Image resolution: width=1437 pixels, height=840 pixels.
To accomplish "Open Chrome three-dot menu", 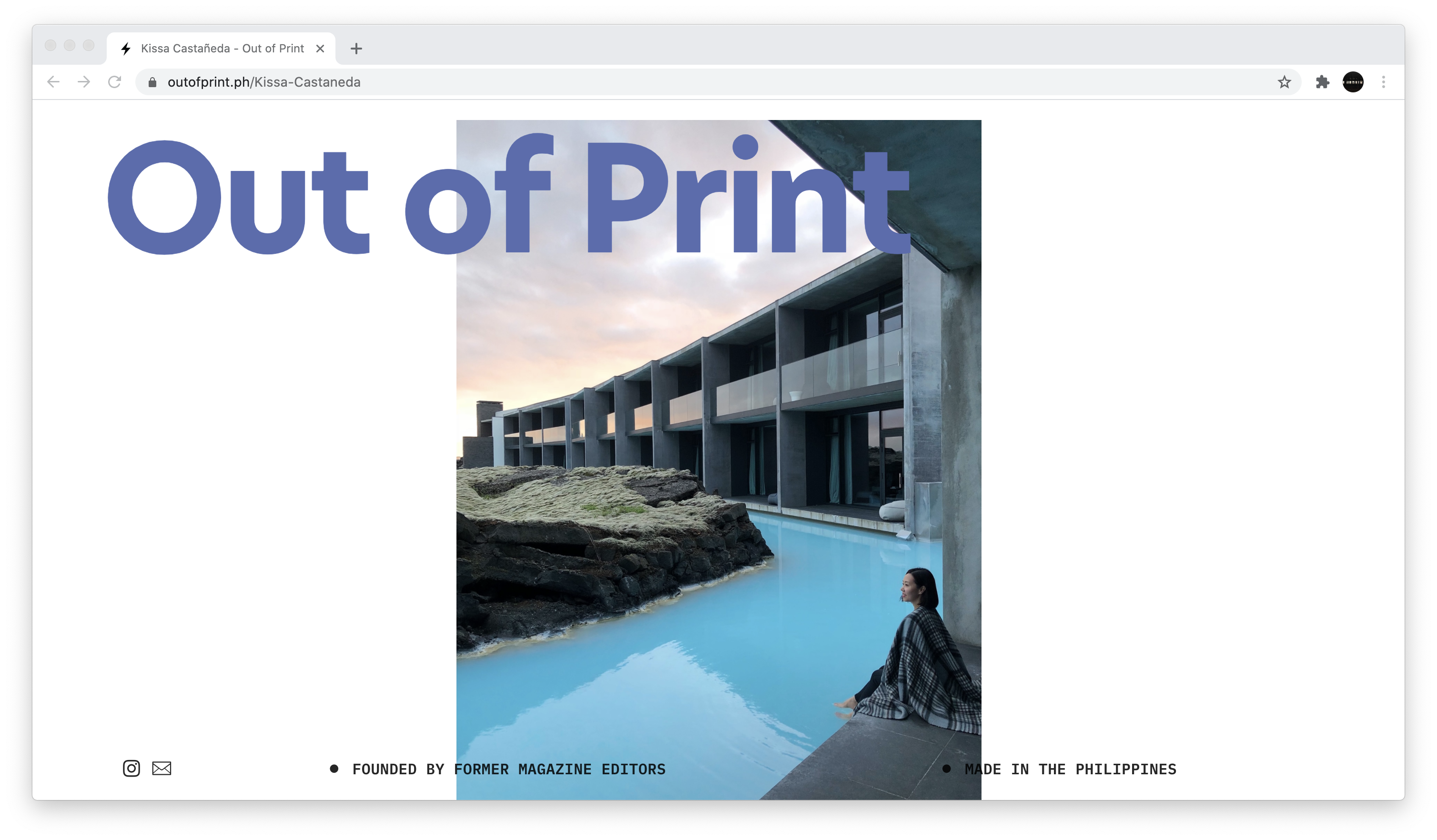I will [1383, 82].
